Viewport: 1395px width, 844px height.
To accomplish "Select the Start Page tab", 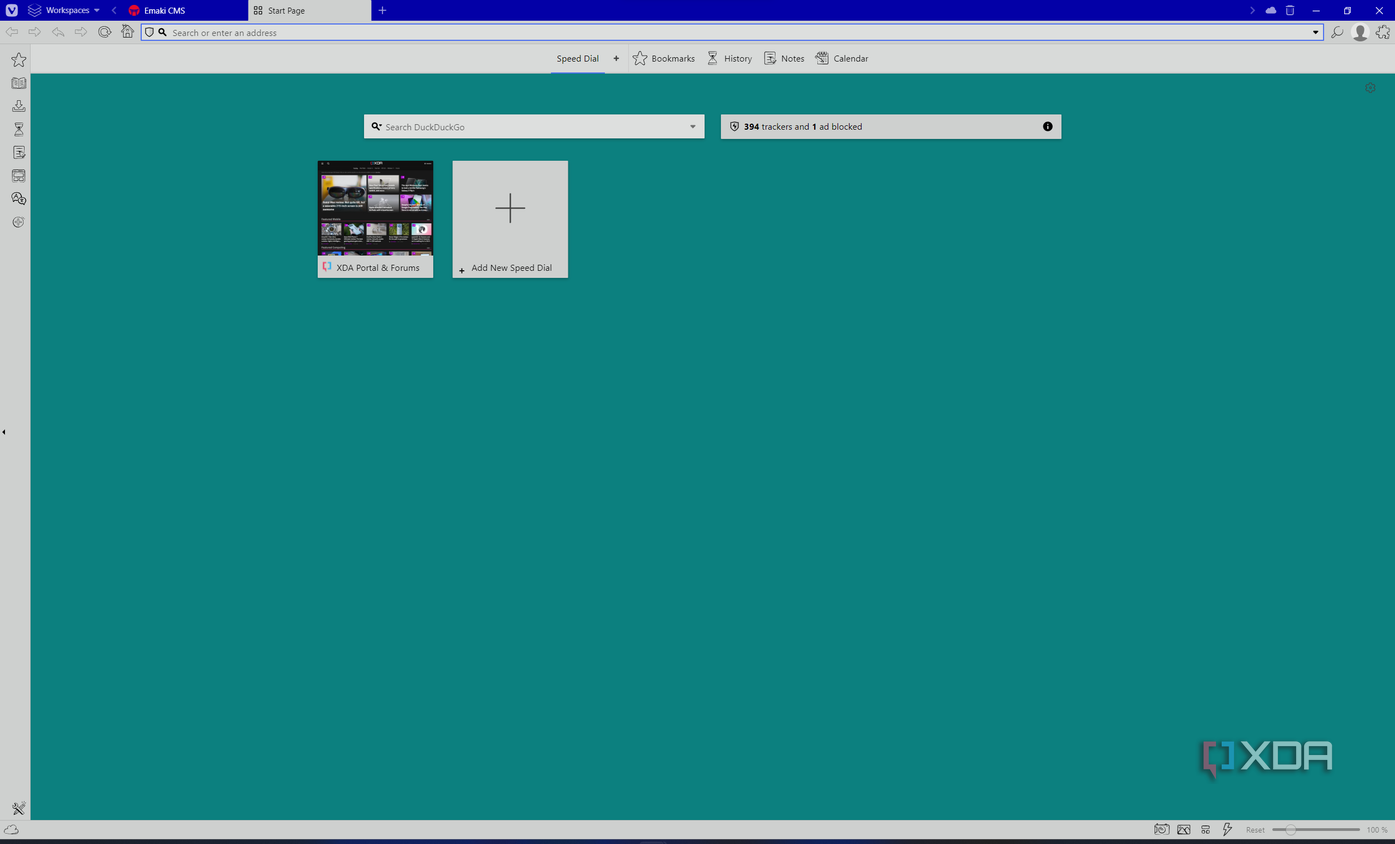I will tap(308, 10).
